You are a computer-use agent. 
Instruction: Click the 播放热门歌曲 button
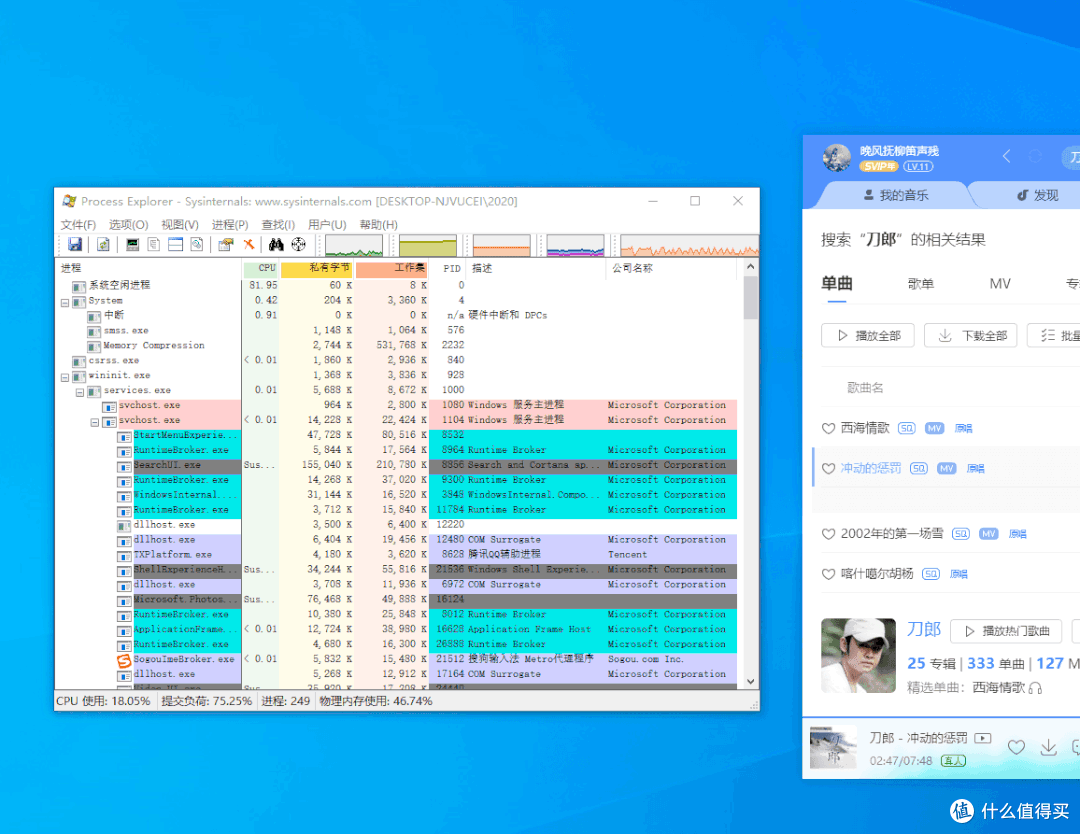pos(1006,631)
